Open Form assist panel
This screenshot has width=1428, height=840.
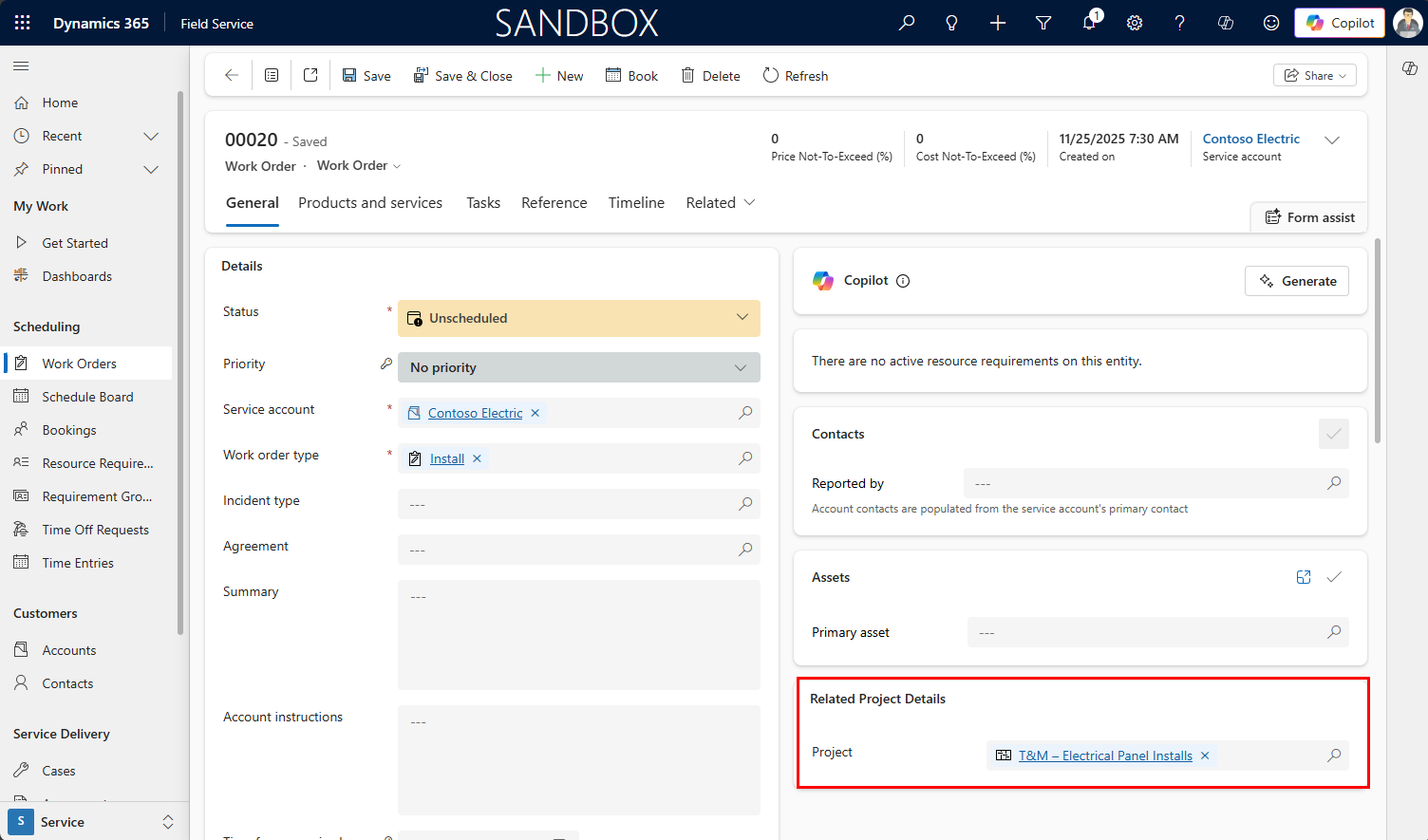pos(1309,217)
